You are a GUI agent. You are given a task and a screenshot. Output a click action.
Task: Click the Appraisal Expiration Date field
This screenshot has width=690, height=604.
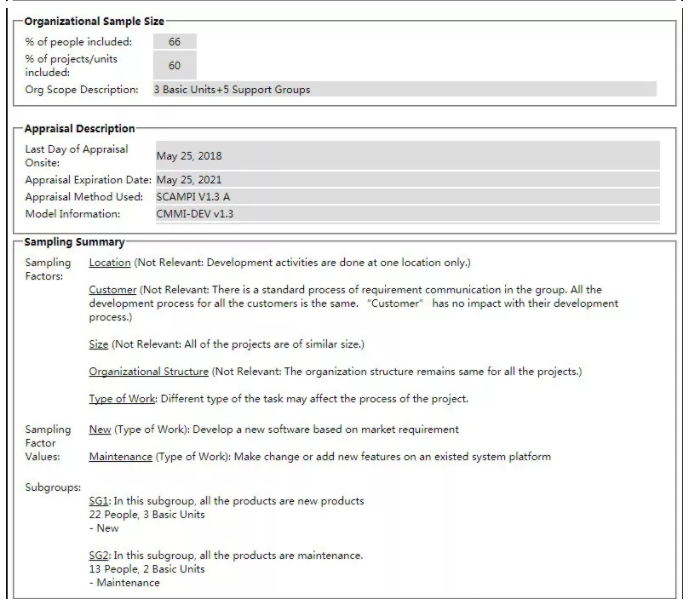coord(407,180)
